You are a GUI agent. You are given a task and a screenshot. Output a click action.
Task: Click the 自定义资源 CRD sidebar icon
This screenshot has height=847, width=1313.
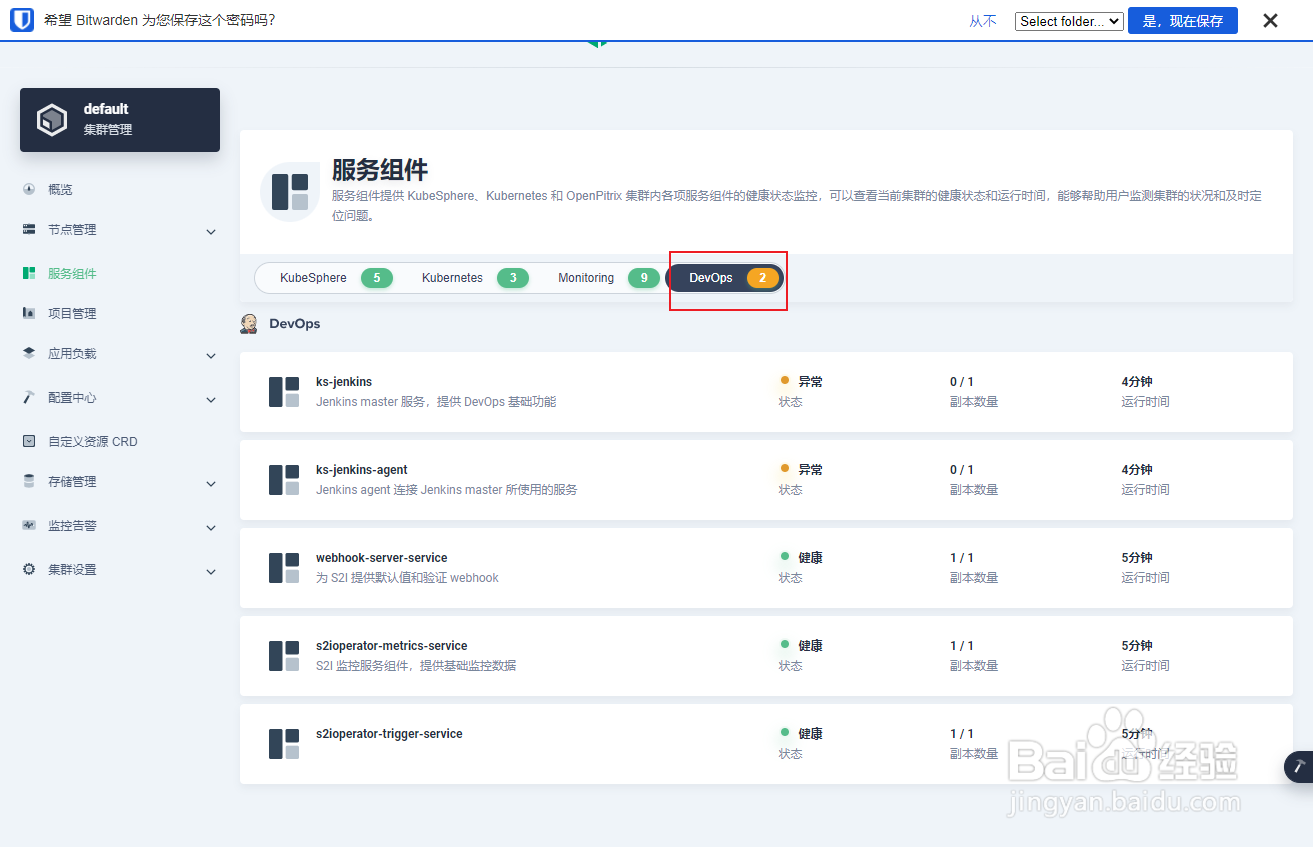click(x=29, y=441)
